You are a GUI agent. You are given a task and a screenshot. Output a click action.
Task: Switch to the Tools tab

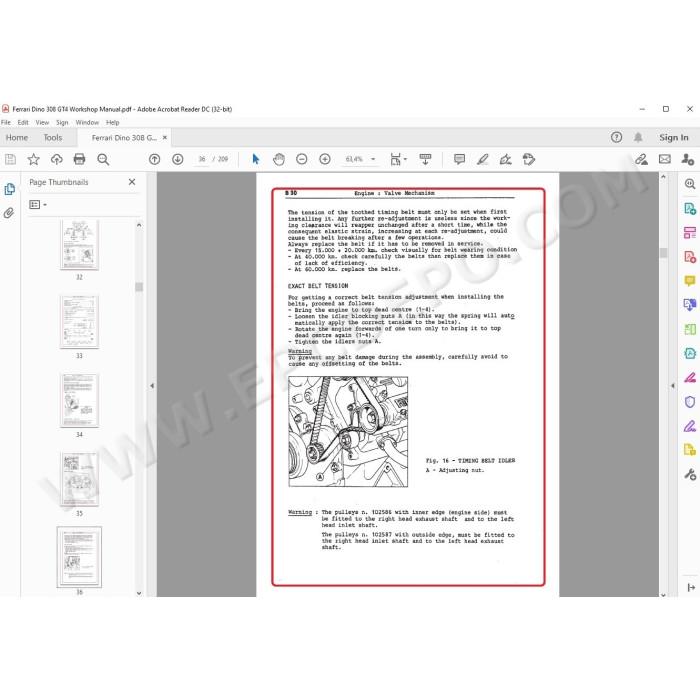pyautogui.click(x=53, y=138)
